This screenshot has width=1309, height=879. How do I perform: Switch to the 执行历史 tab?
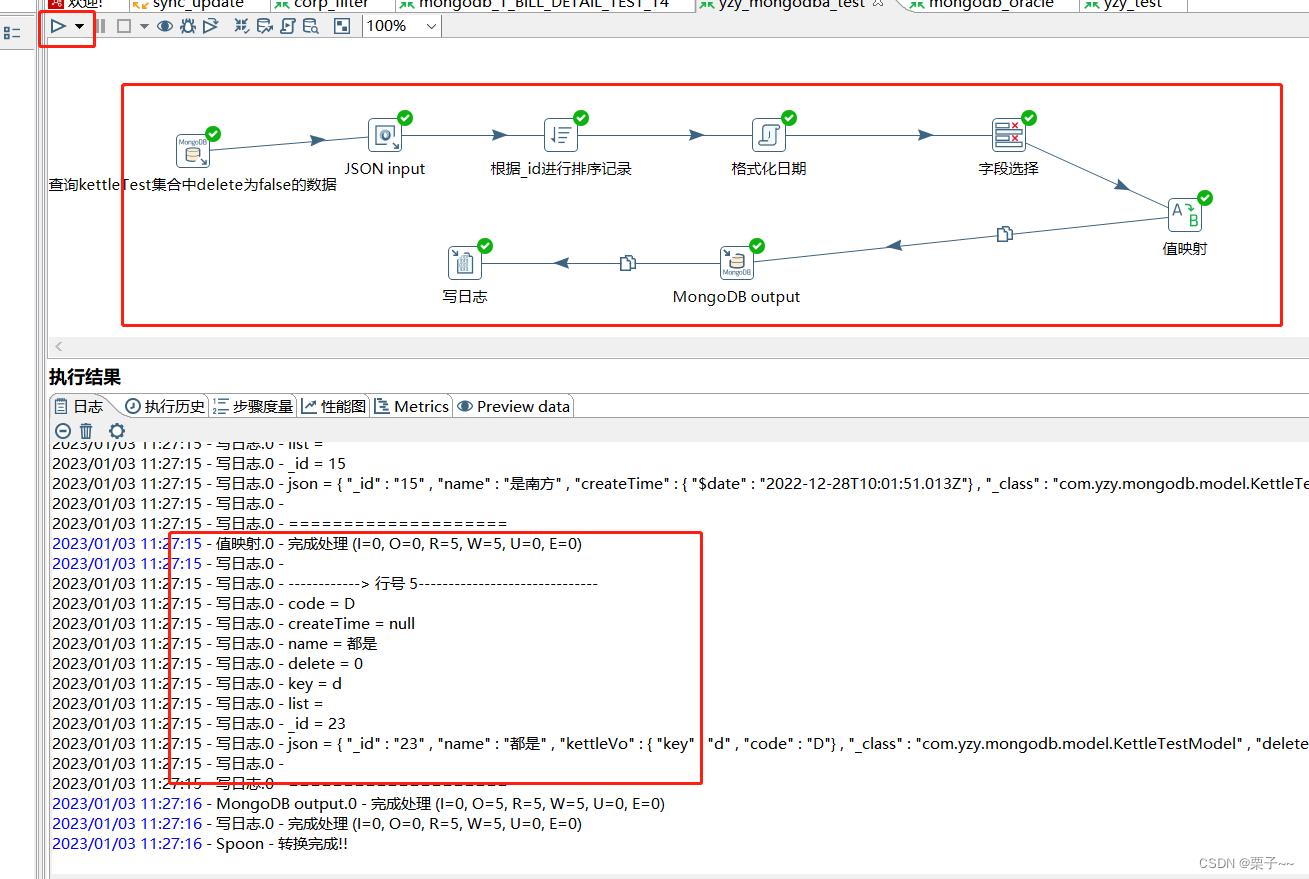pos(165,406)
